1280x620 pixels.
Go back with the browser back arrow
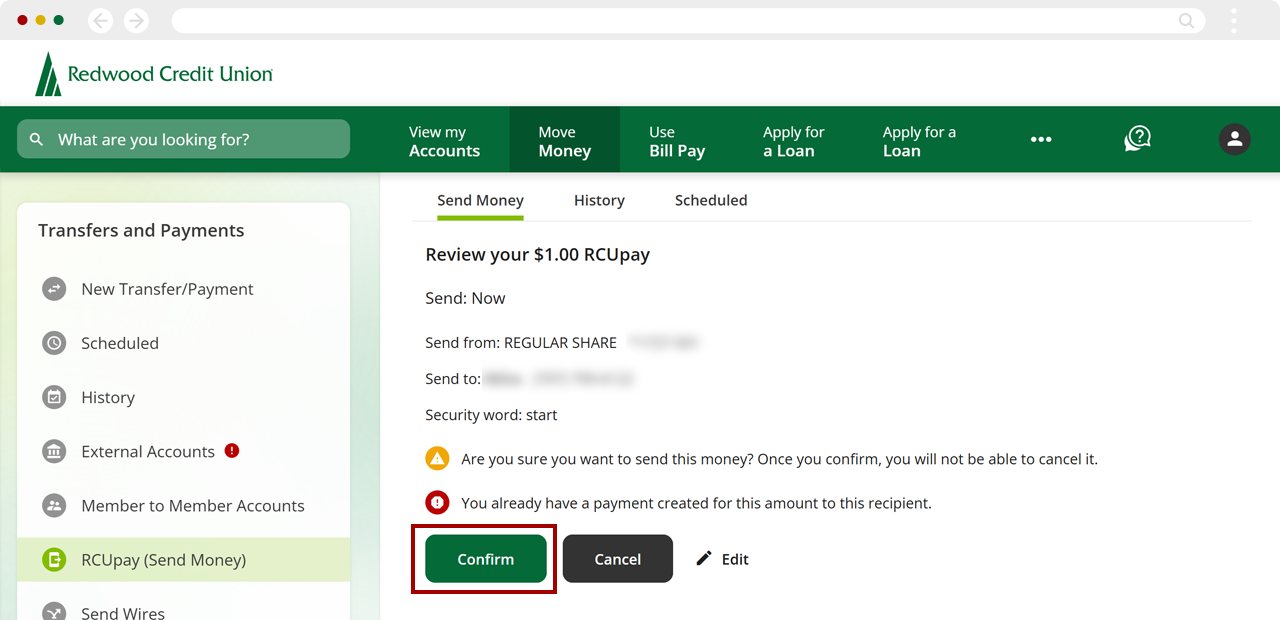pos(100,20)
